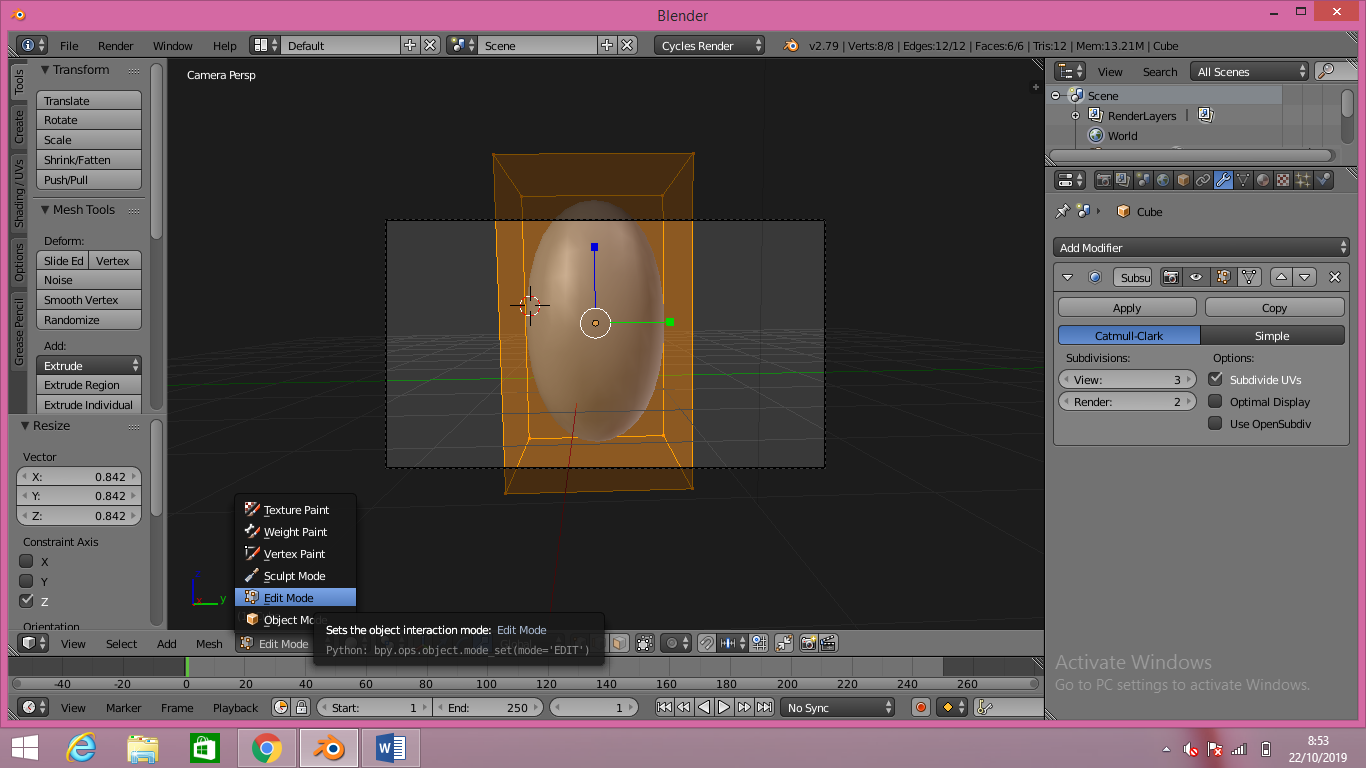Toggle Subsurf viewport visibility eye icon
This screenshot has width=1366, height=768.
(x=1196, y=277)
